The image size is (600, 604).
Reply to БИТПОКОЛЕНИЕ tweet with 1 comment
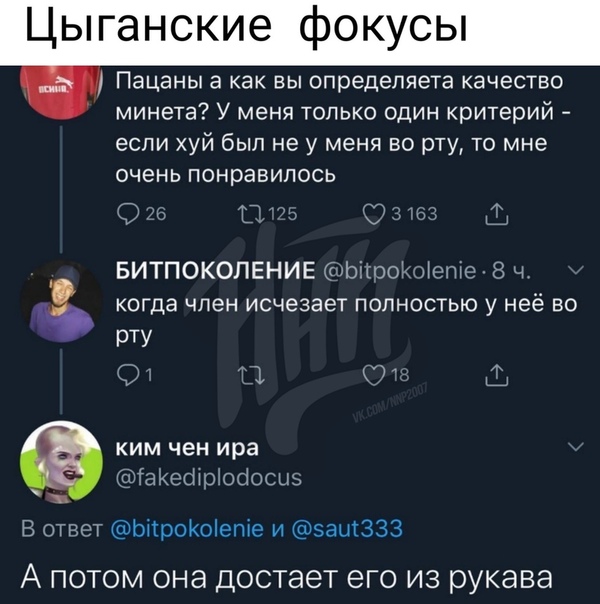(x=134, y=375)
